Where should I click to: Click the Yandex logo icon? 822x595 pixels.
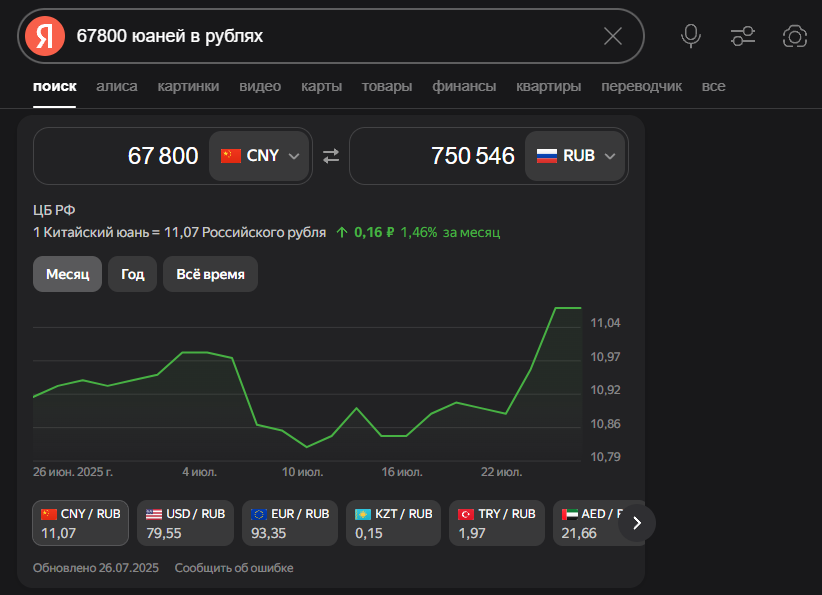click(44, 37)
